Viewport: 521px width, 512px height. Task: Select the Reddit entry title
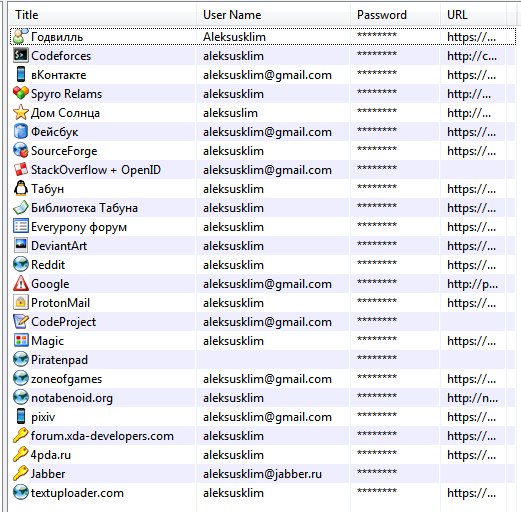point(48,265)
